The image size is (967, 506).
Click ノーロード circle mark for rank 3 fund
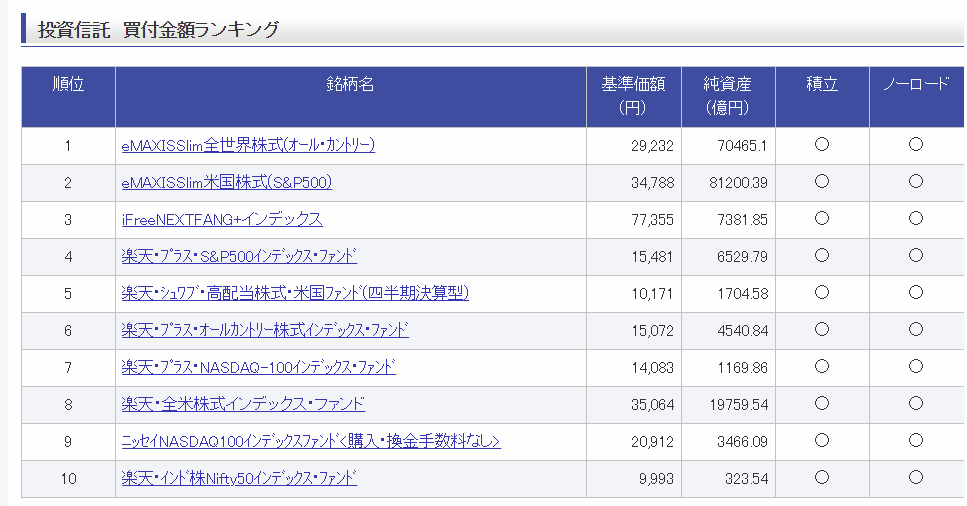pos(916,218)
